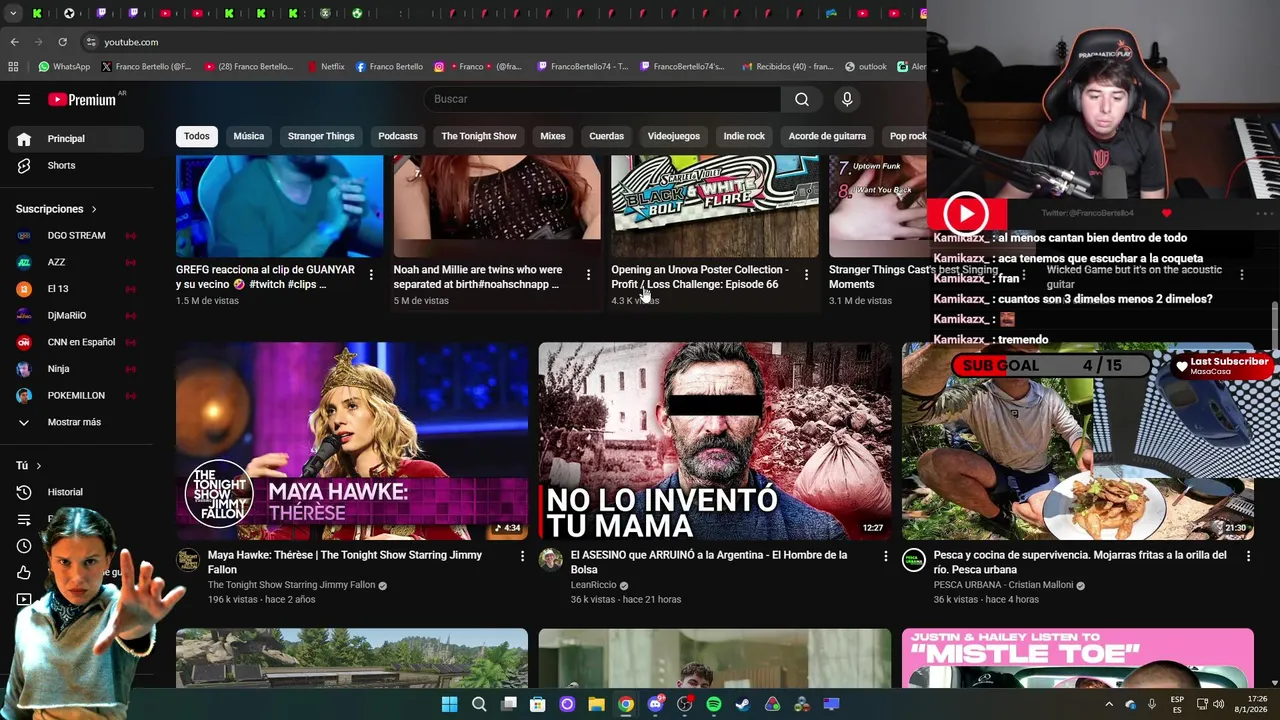Open Spotify from the taskbar

pos(714,704)
